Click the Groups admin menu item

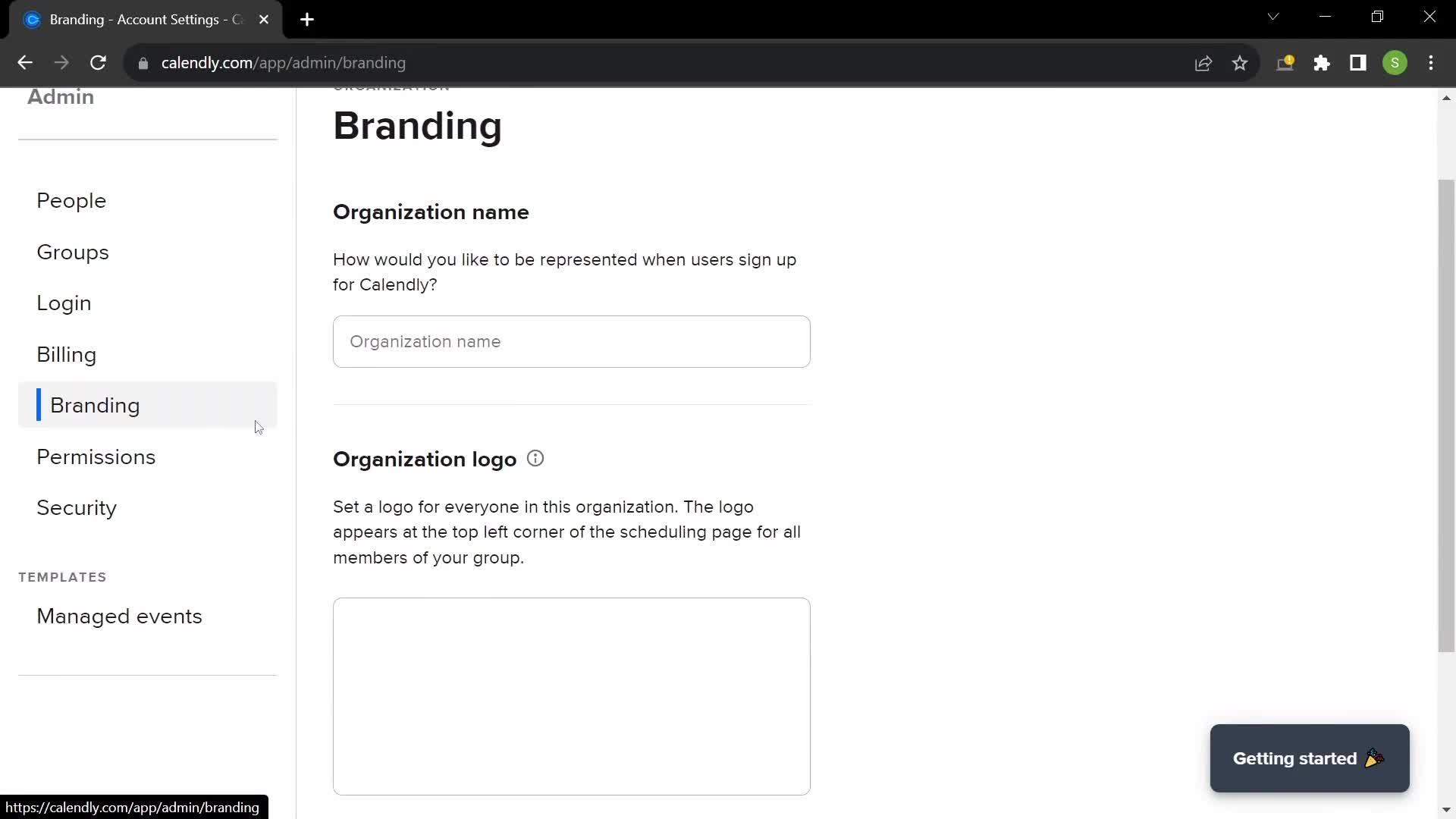(x=72, y=252)
